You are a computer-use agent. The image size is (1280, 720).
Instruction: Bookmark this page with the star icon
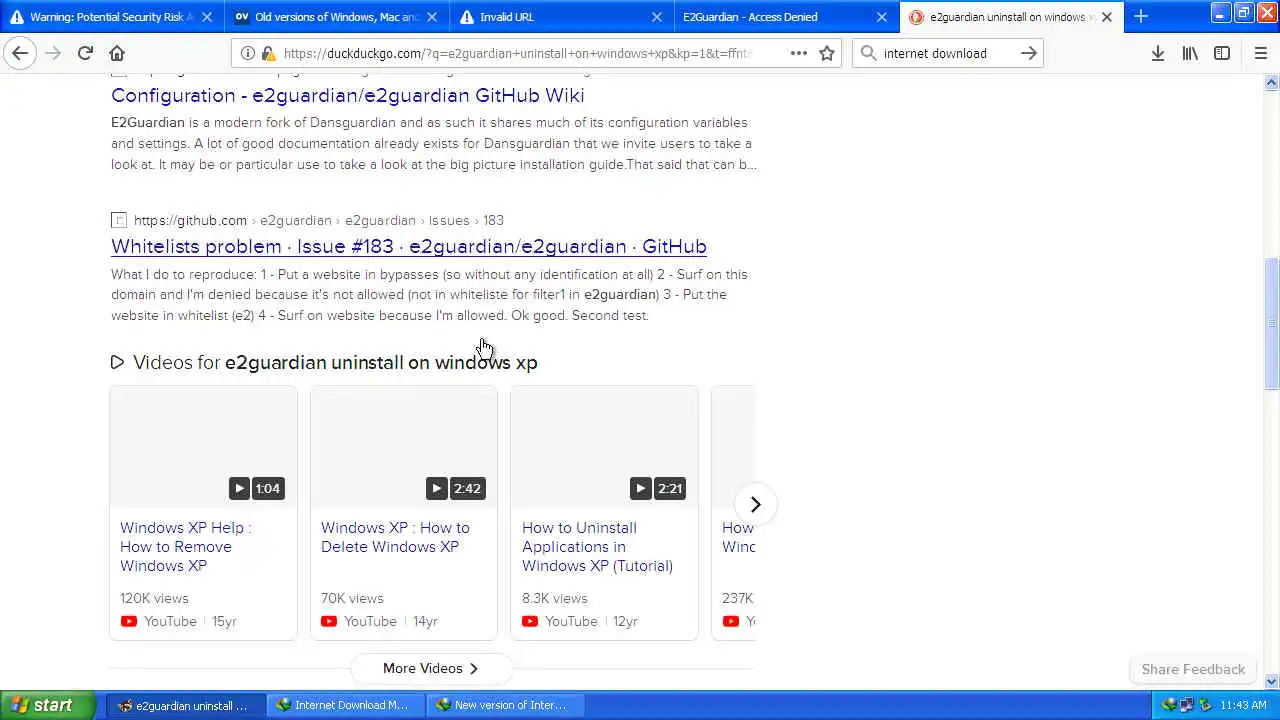point(827,53)
